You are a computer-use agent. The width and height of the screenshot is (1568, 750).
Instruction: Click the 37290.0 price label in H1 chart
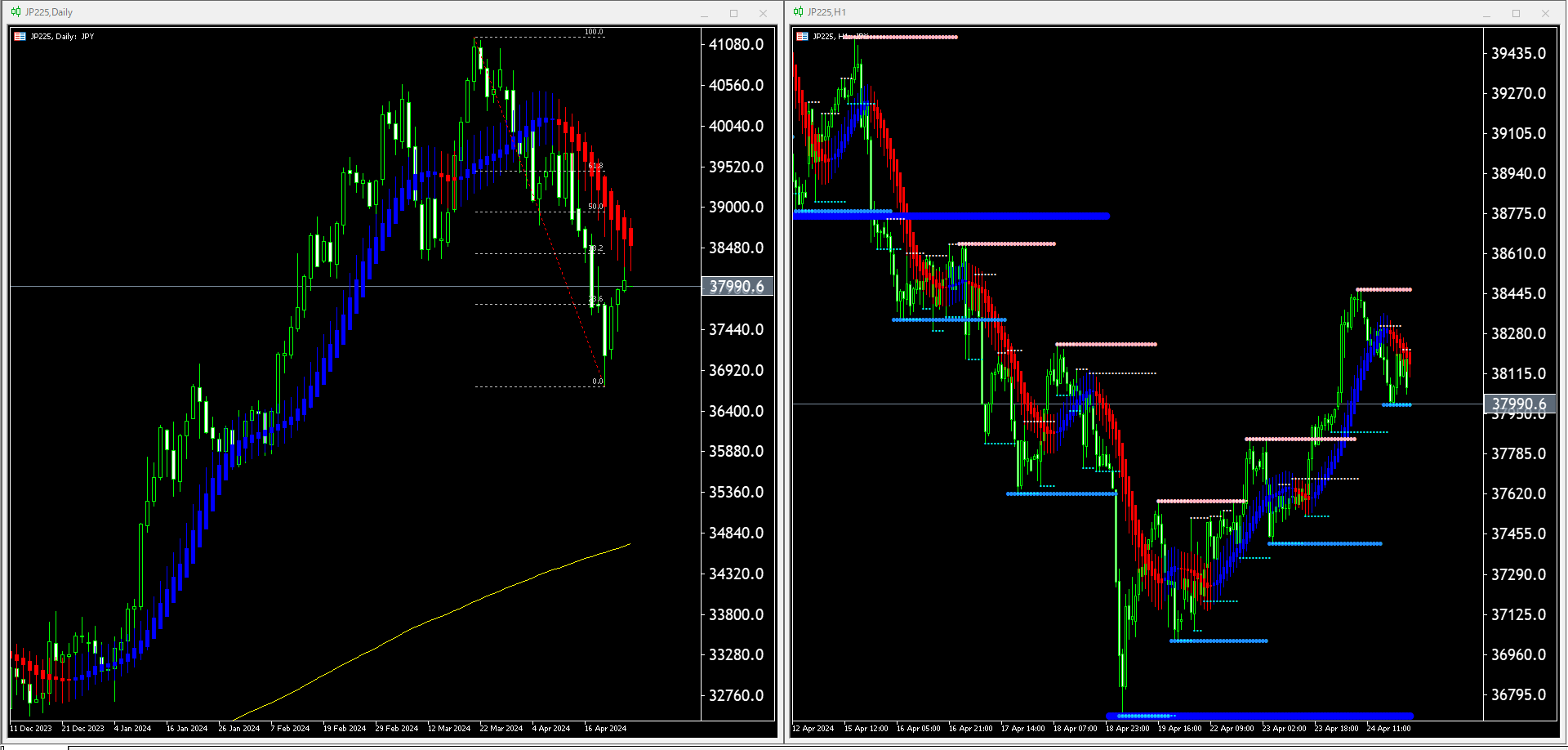click(x=1519, y=575)
